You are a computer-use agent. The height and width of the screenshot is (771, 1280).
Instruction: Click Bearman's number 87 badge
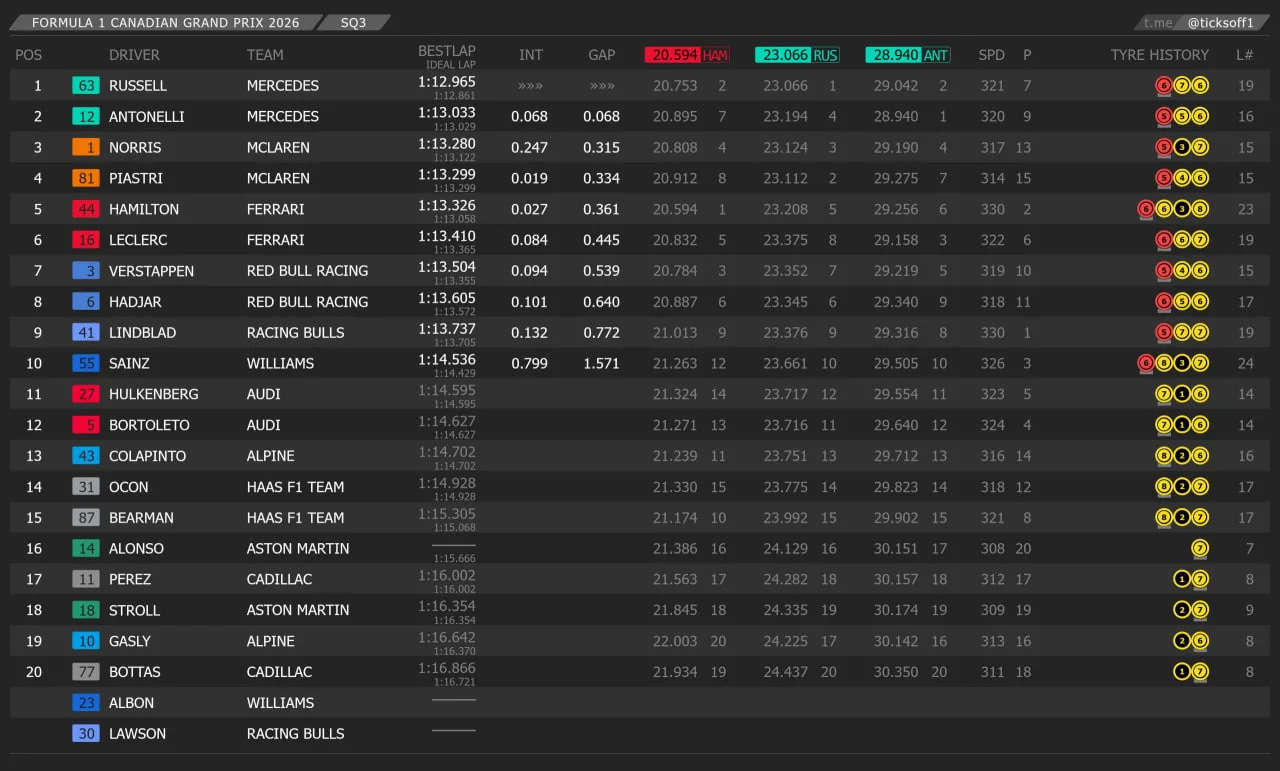click(x=86, y=518)
